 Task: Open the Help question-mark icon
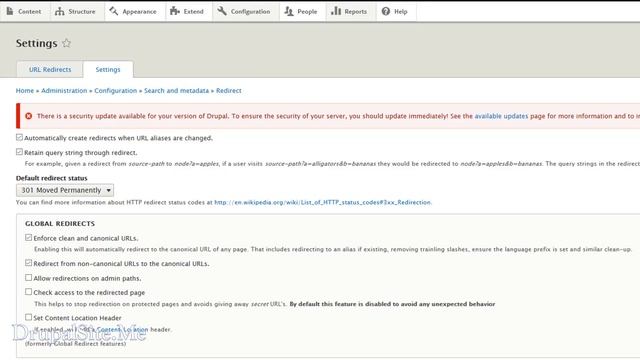point(386,11)
